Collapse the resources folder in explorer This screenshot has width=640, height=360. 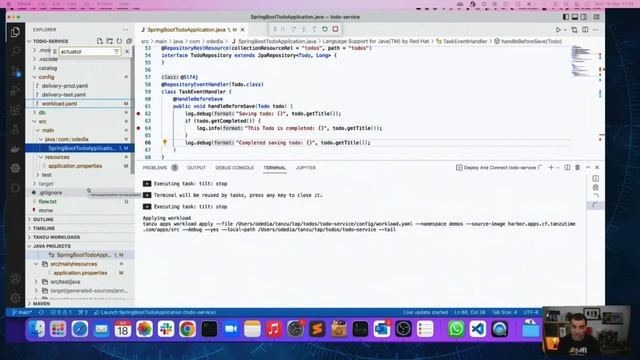(80, 157)
